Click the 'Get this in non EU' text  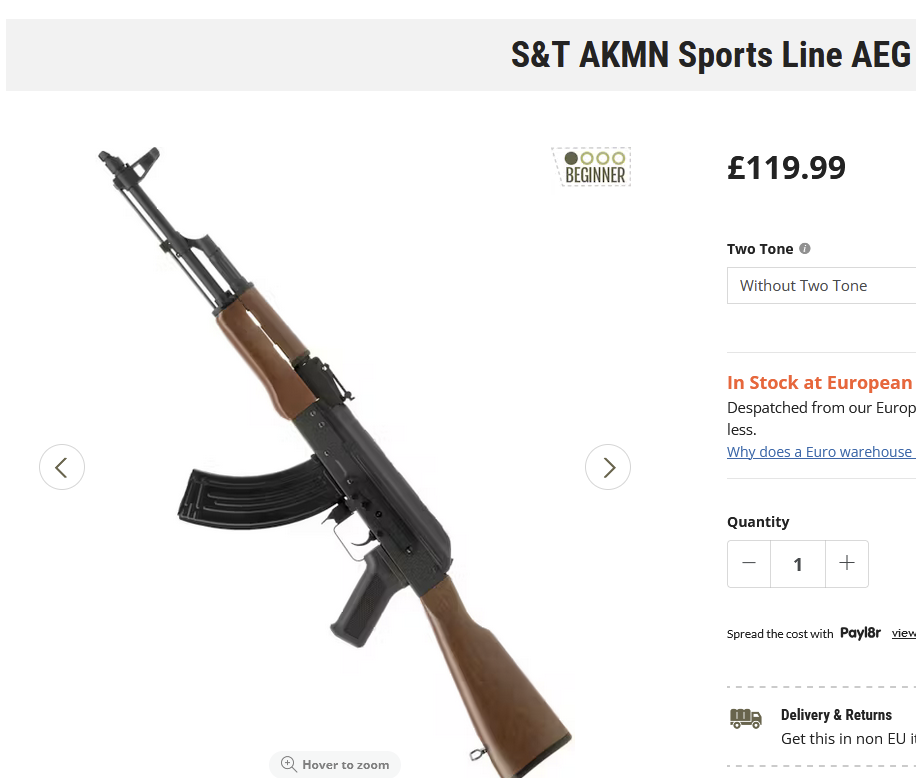tap(848, 739)
